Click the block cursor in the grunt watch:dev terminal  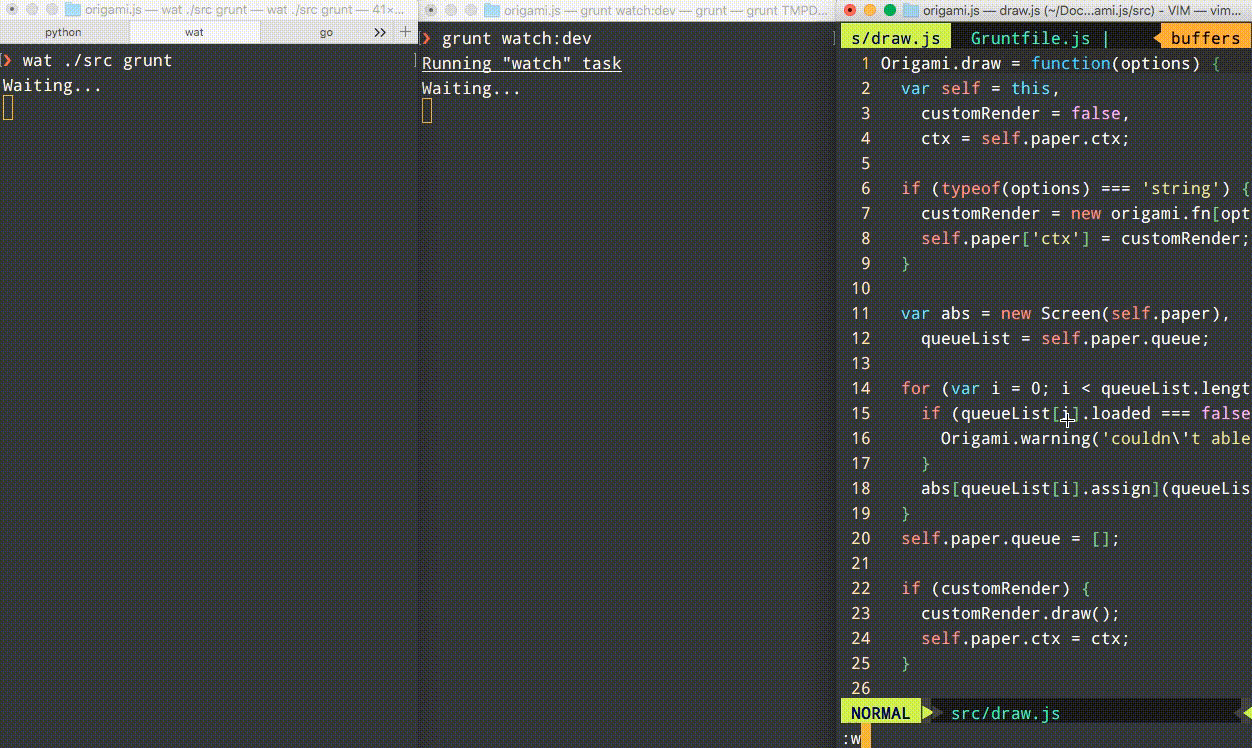point(427,111)
